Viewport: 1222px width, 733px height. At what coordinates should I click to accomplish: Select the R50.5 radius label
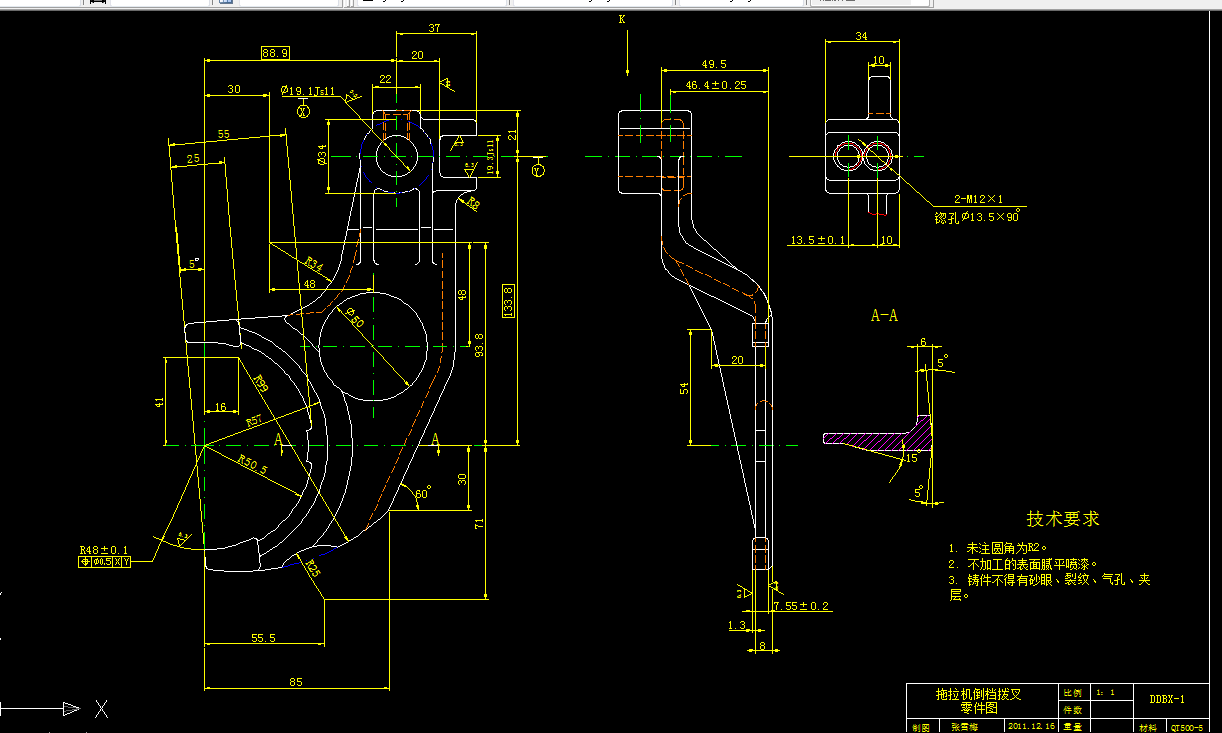pos(252,465)
